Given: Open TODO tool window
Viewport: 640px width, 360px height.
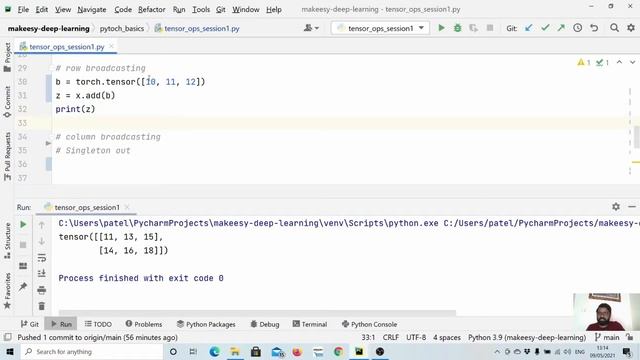Looking at the screenshot, I should click(98, 324).
